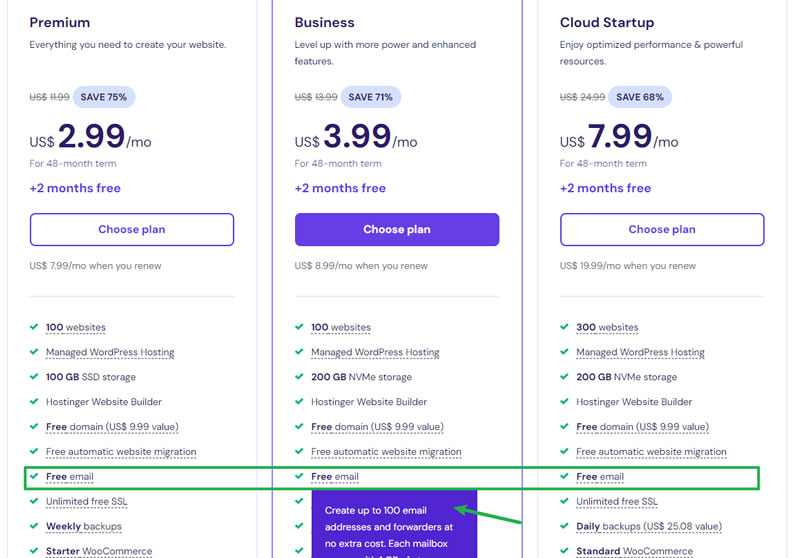
Task: Click the Cloud Startup plan heading
Action: coord(607,22)
